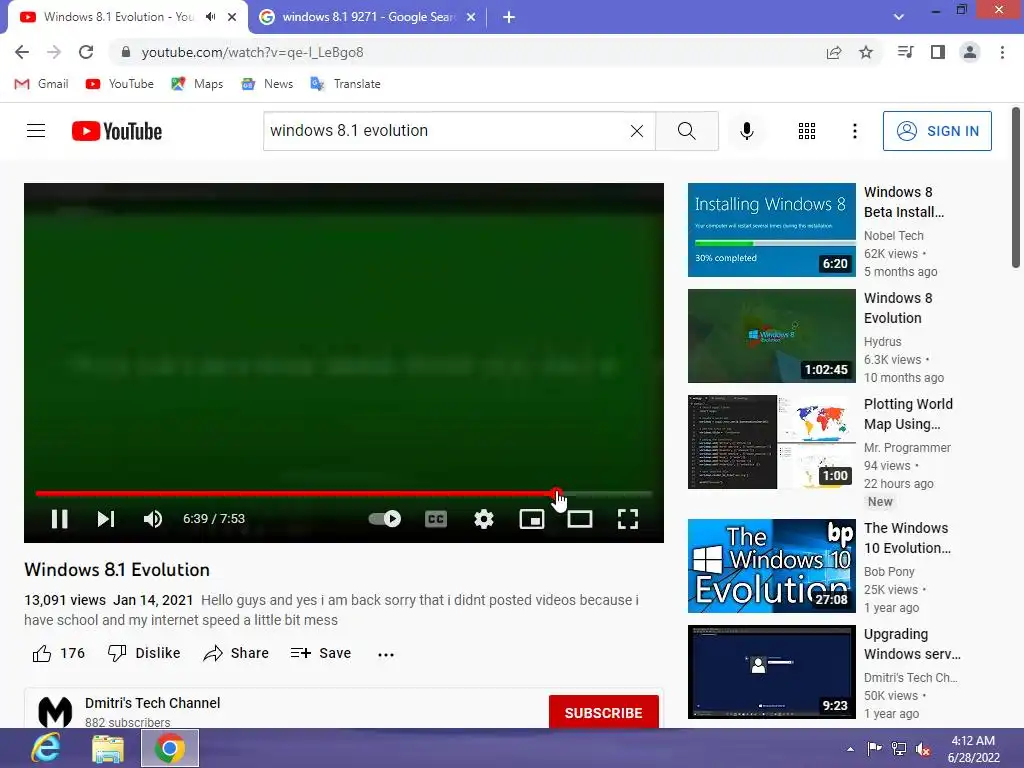1024x768 pixels.
Task: Activate the miniplayer icon
Action: [532, 519]
